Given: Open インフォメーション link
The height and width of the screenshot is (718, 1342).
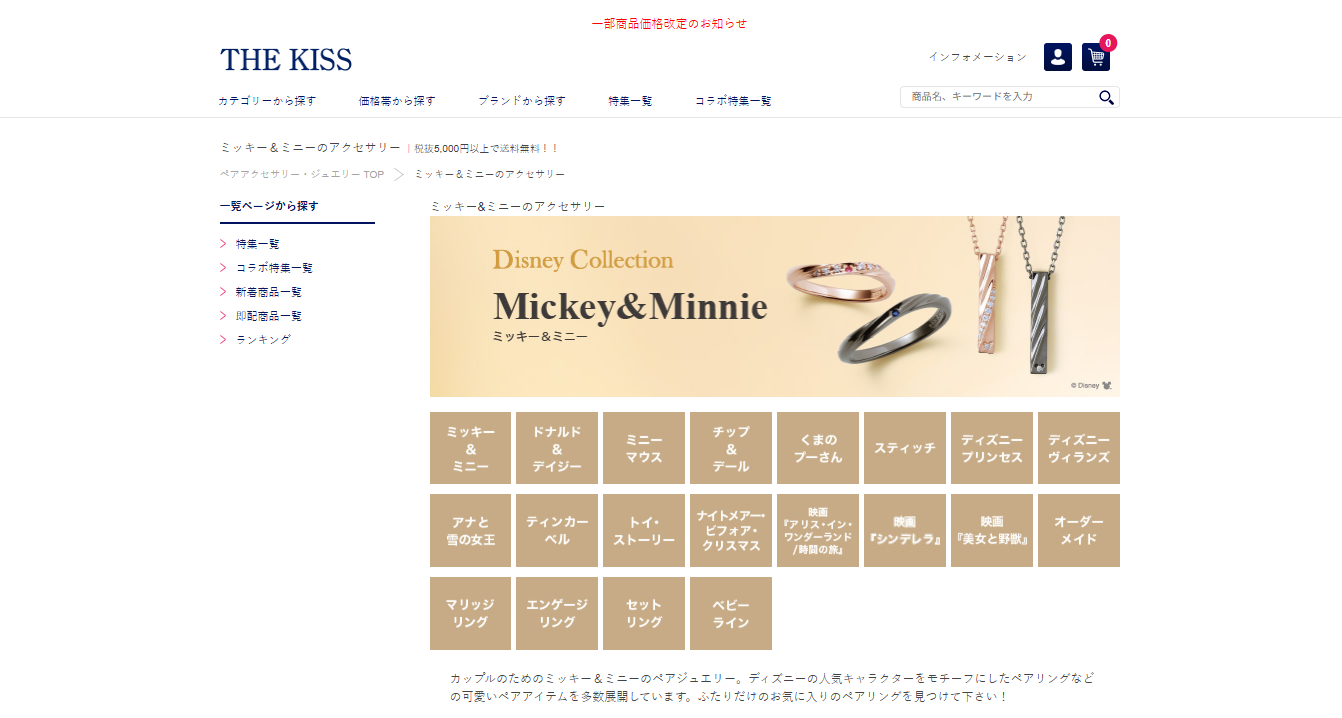Looking at the screenshot, I should [977, 57].
